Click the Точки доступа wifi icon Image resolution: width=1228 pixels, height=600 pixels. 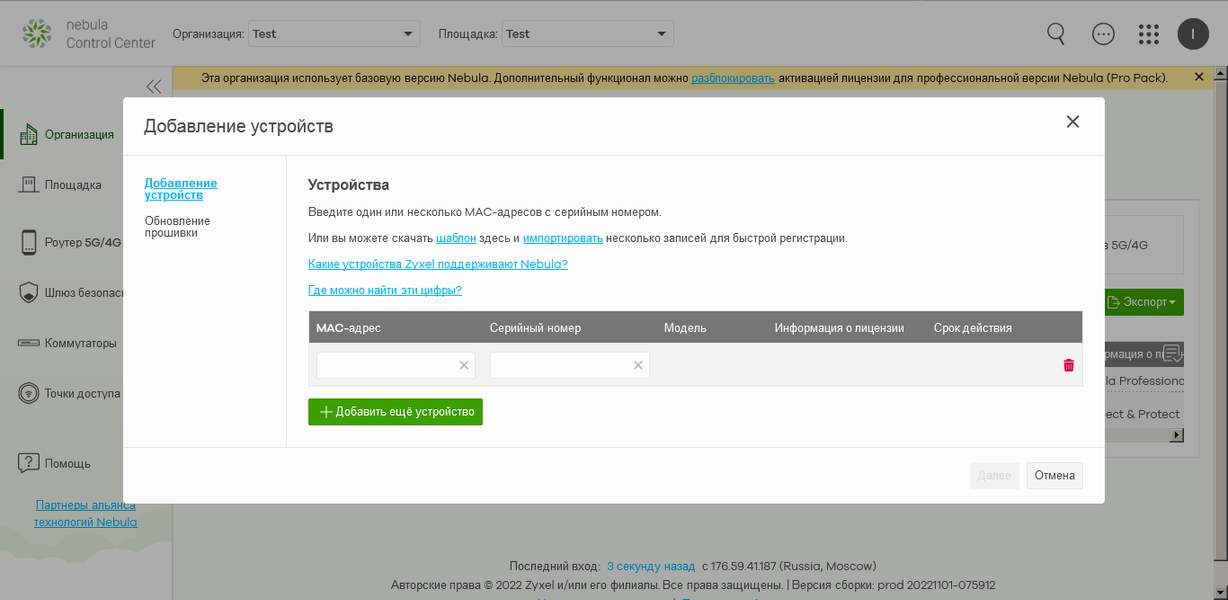click(28, 393)
